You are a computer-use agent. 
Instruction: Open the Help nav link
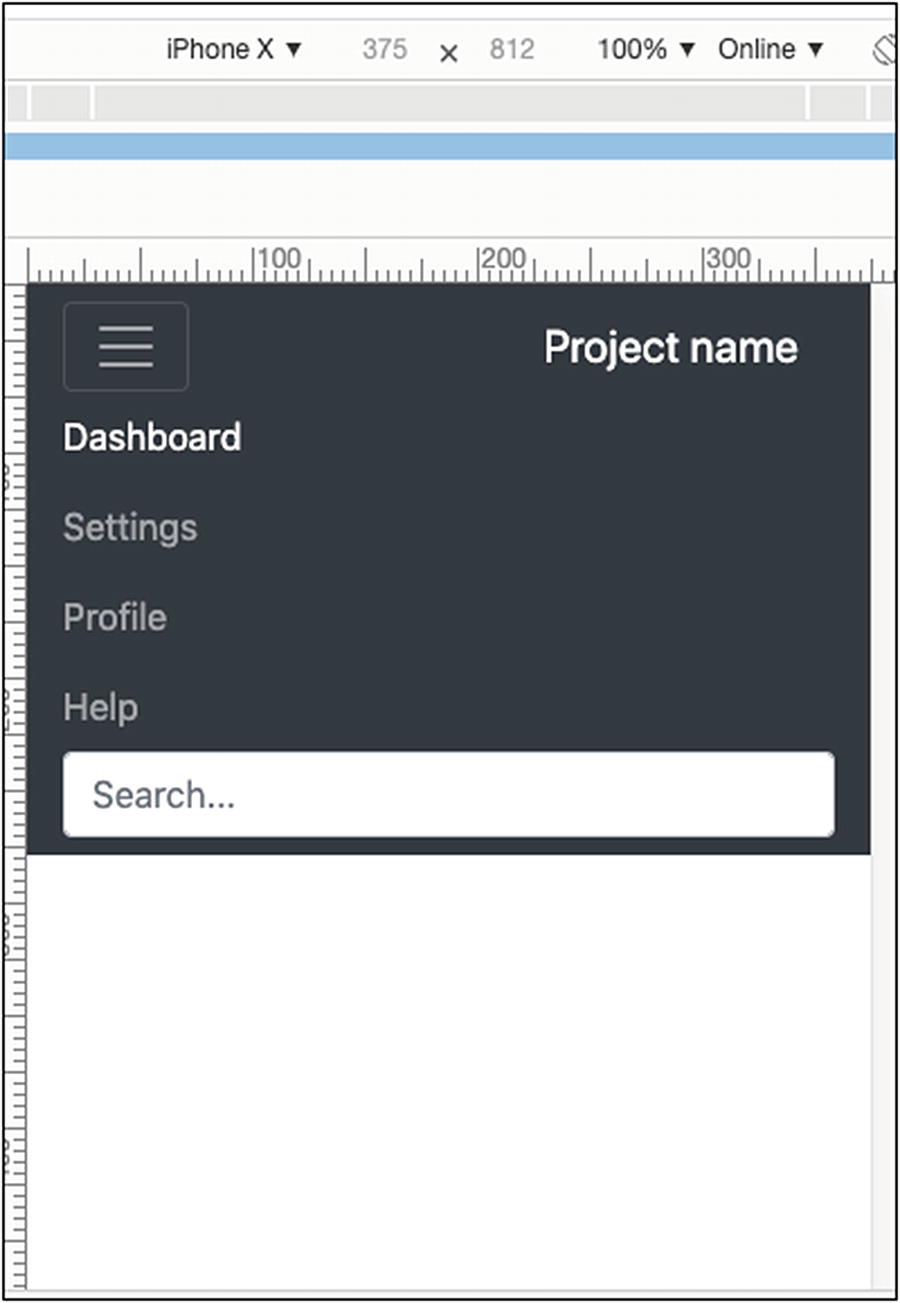pyautogui.click(x=101, y=707)
